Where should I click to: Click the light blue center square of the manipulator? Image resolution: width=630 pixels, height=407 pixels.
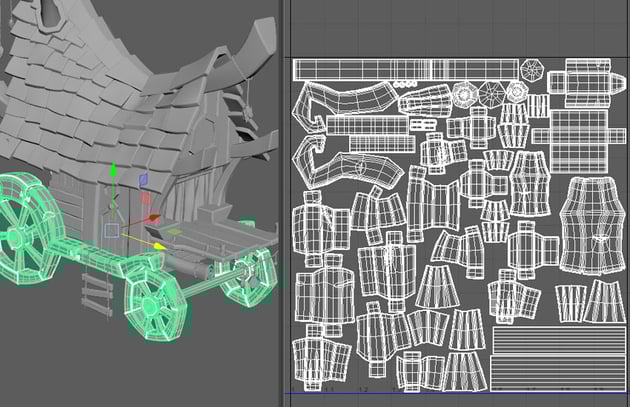point(112,231)
